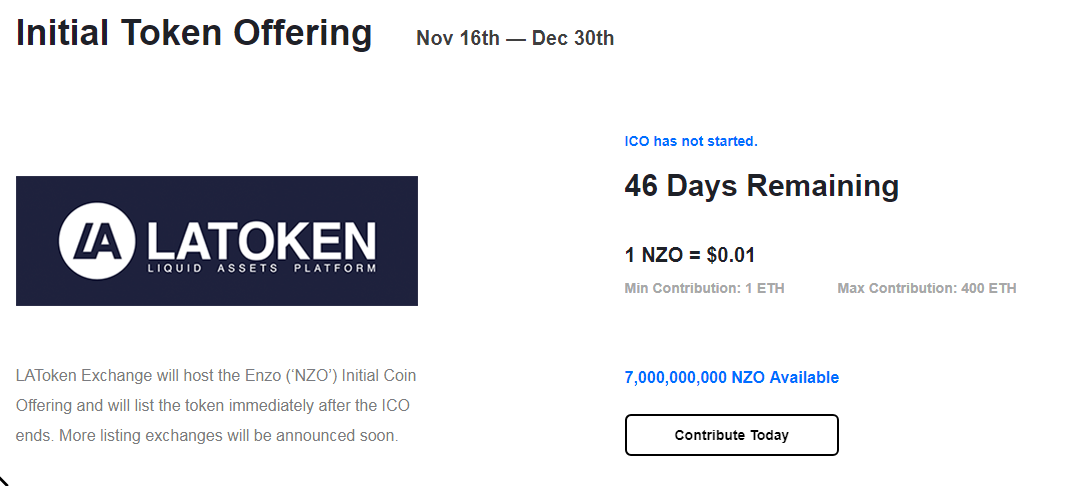Click the '1 NZO' token label
This screenshot has width=1071, height=486.
pos(653,255)
